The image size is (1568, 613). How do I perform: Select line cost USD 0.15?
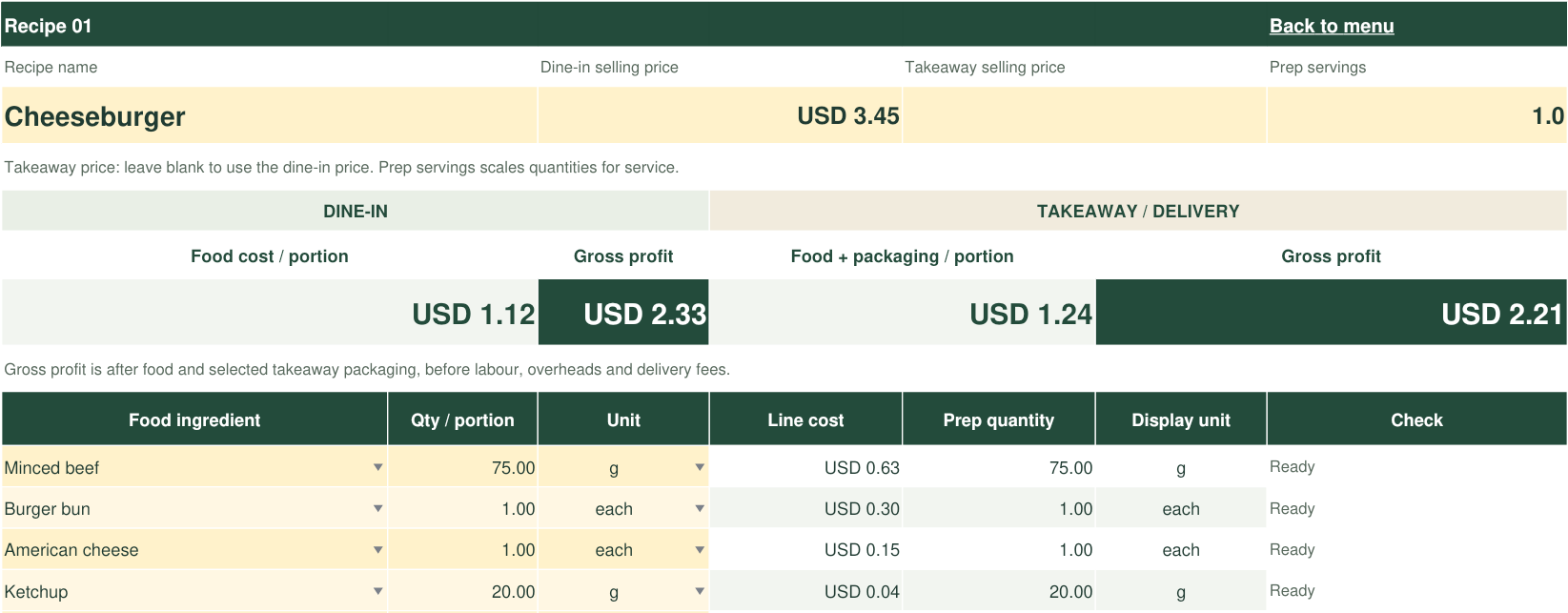click(x=805, y=549)
